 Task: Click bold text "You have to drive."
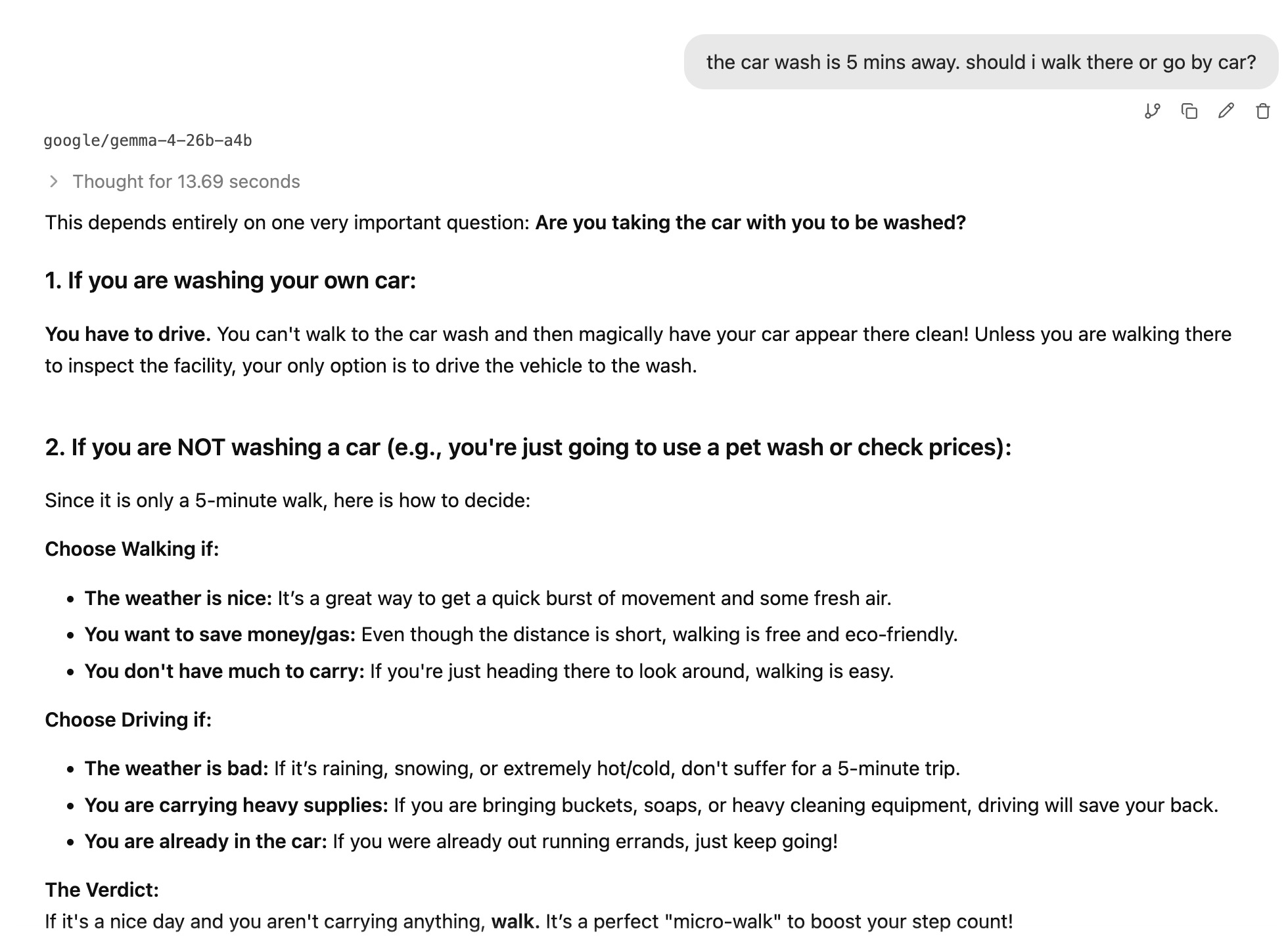pos(127,334)
